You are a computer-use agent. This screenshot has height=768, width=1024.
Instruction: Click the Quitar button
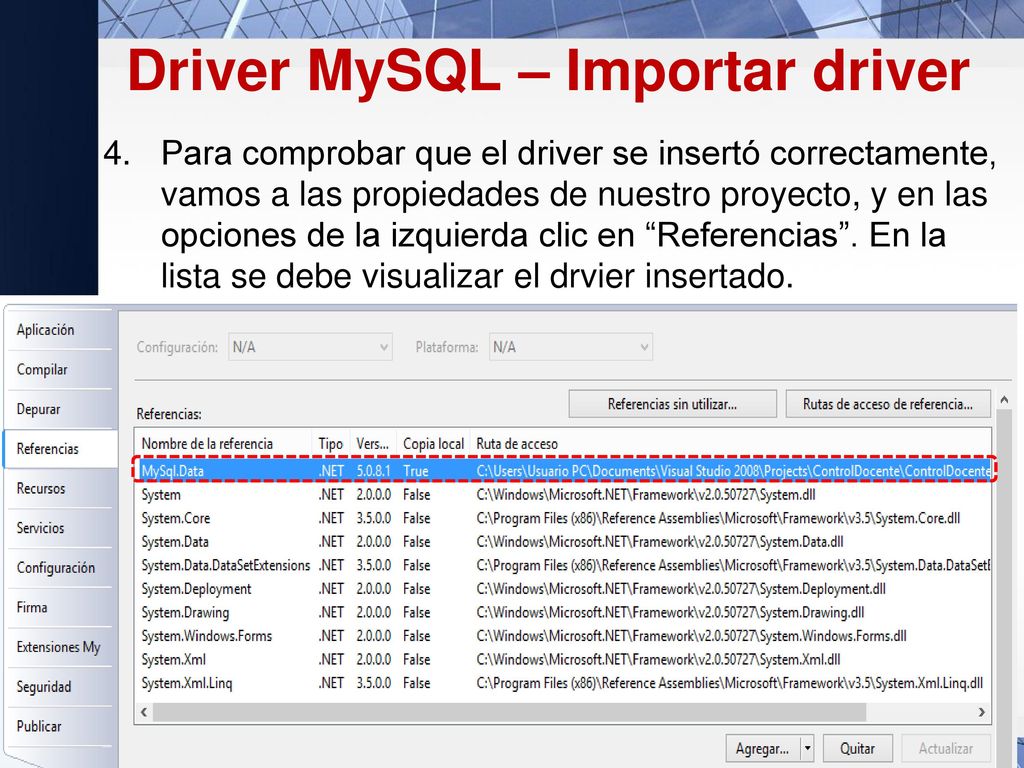point(857,748)
